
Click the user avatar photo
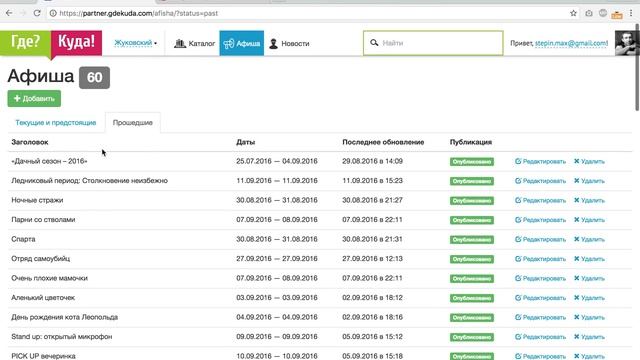coord(626,43)
